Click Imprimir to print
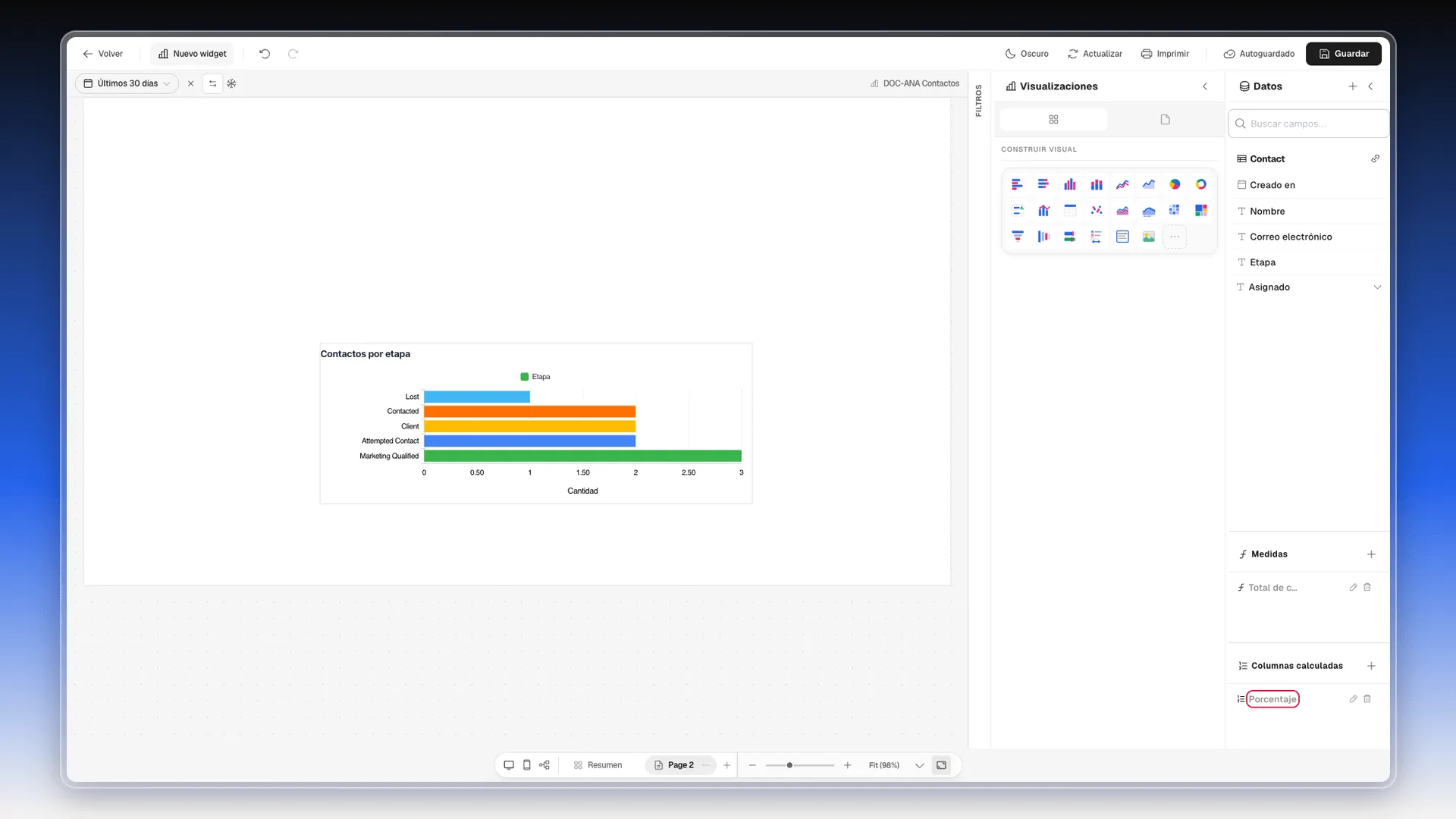 (x=1165, y=54)
